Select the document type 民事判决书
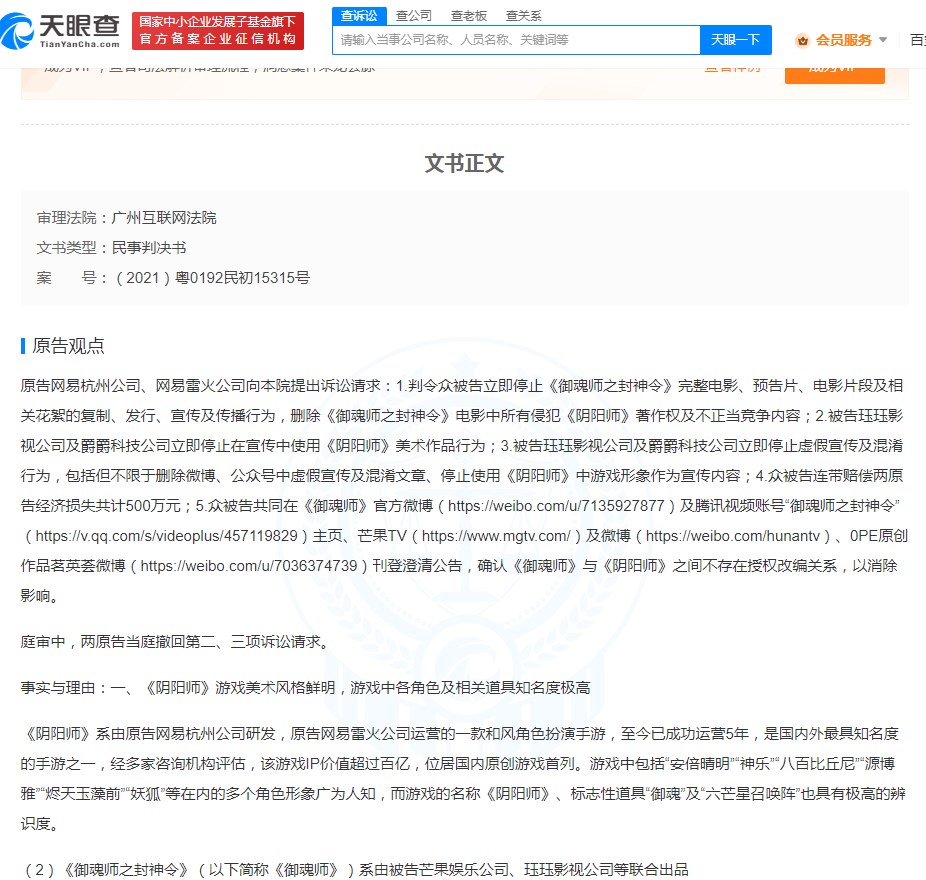926x880 pixels. point(149,248)
